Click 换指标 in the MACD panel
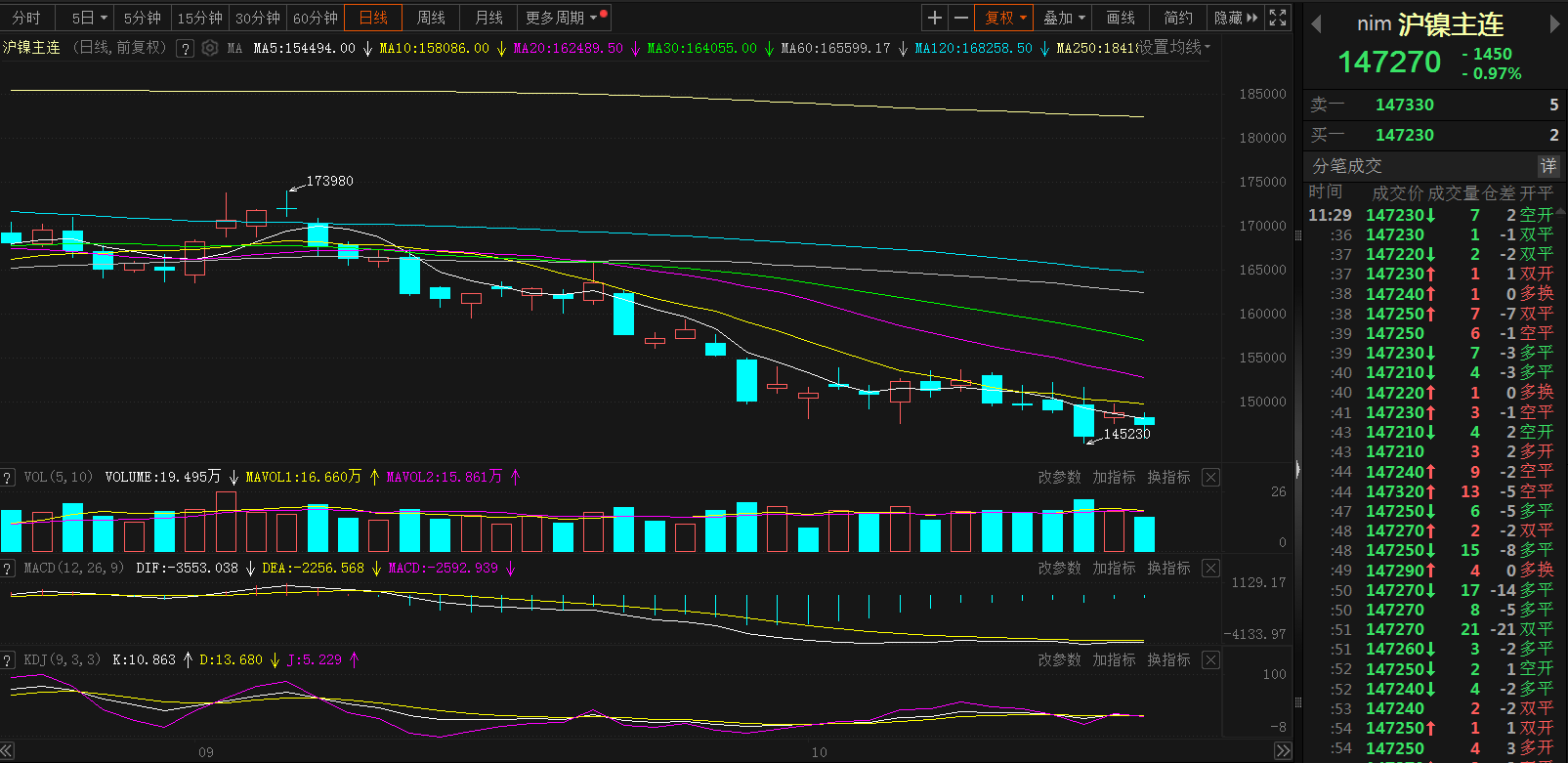 (x=1168, y=568)
